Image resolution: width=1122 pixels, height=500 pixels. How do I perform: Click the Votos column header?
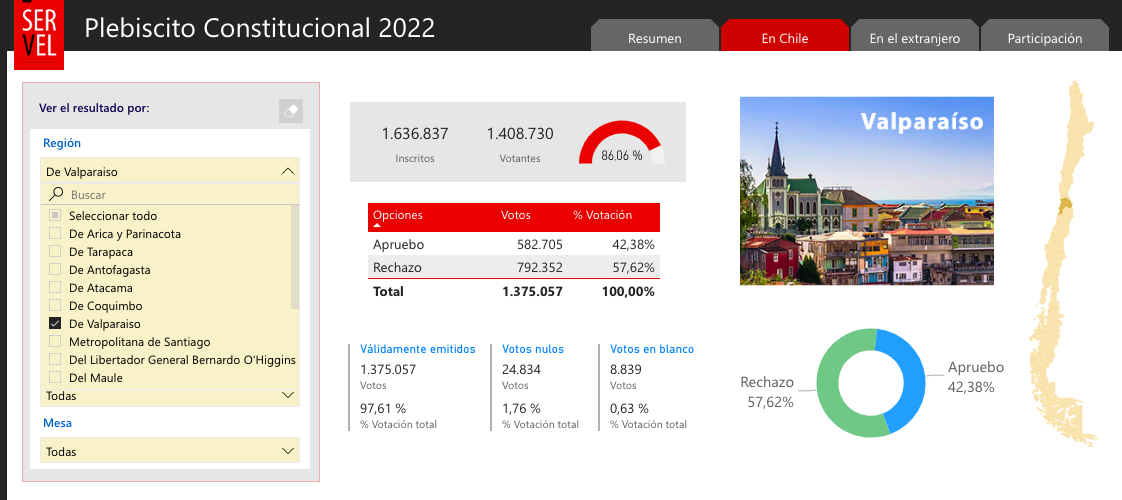pos(516,215)
